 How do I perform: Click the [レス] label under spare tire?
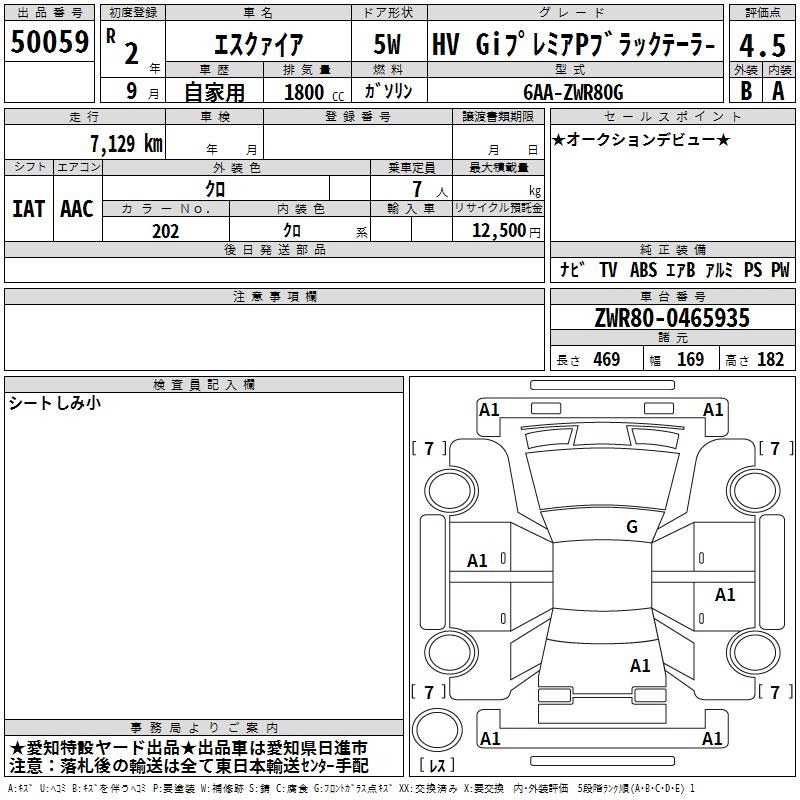[437, 765]
